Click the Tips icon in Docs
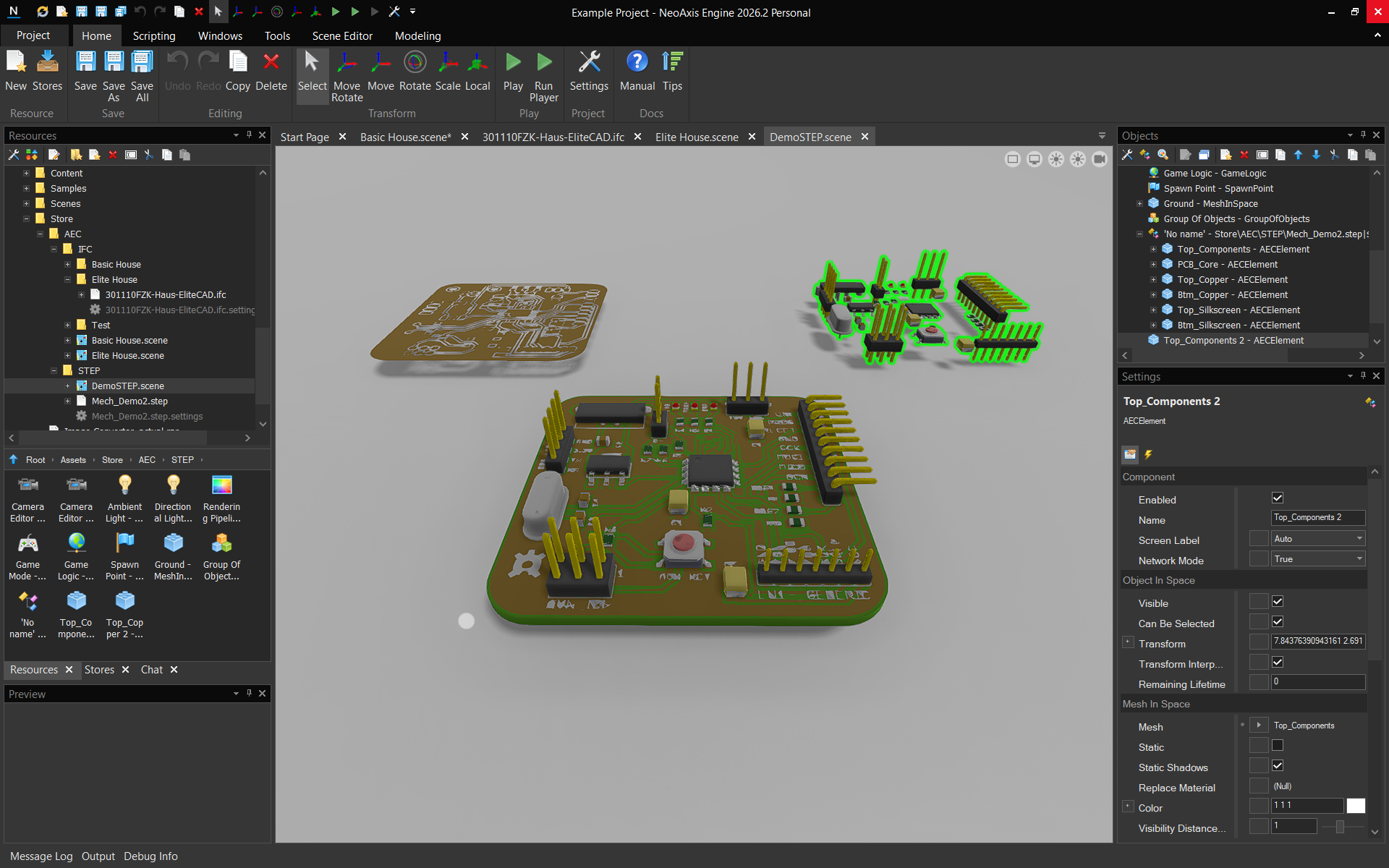The height and width of the screenshot is (868, 1389). point(672,71)
